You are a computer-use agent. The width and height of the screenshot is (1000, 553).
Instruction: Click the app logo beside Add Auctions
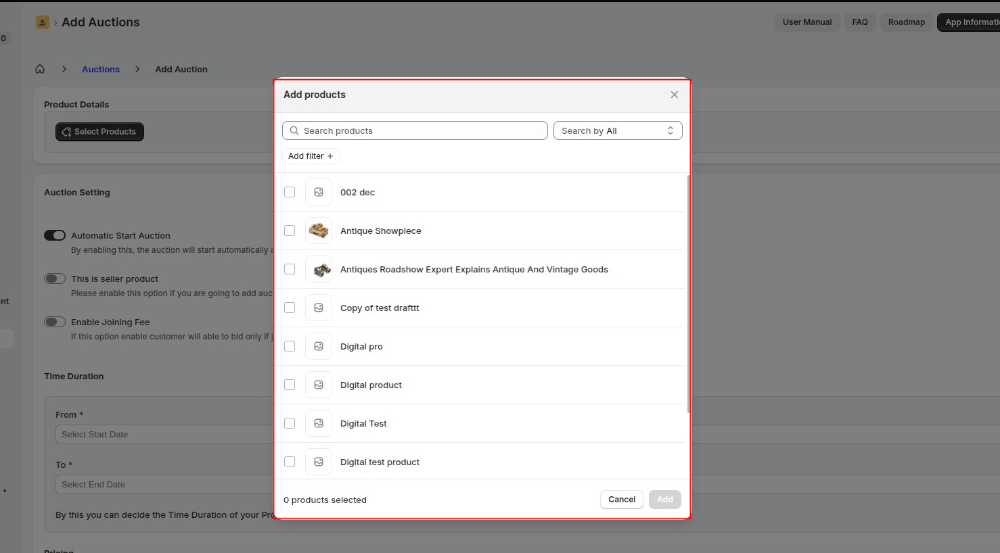coord(42,22)
